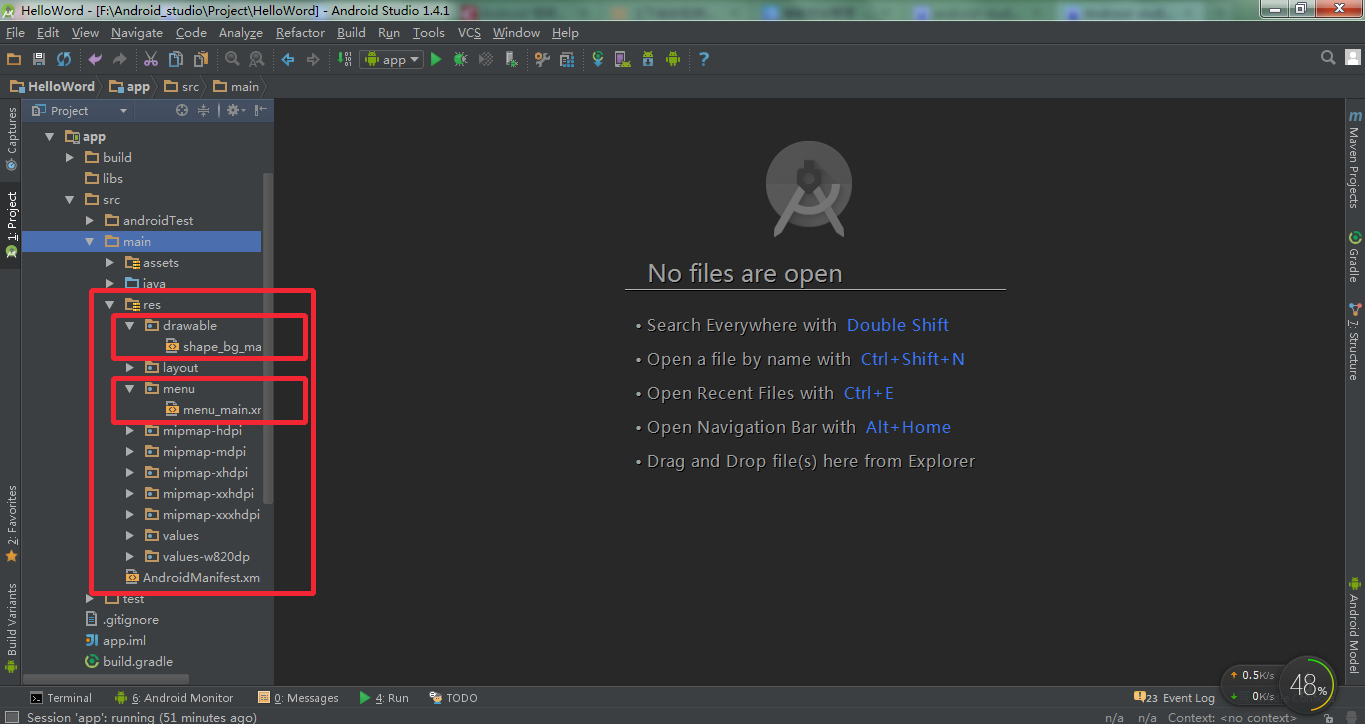Open the Structure side tab
The height and width of the screenshot is (724, 1365).
coord(1355,340)
